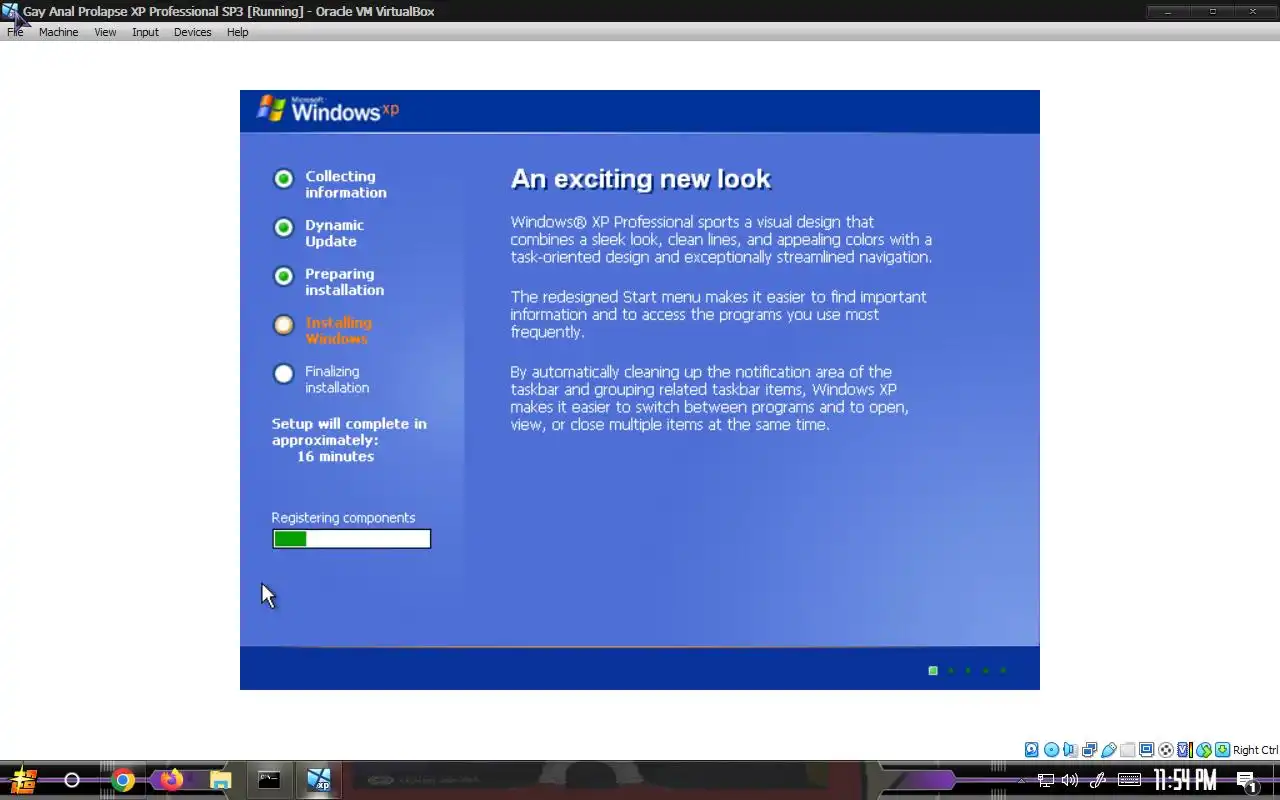Click the USB devices status icon
1280x800 pixels.
(x=1108, y=750)
